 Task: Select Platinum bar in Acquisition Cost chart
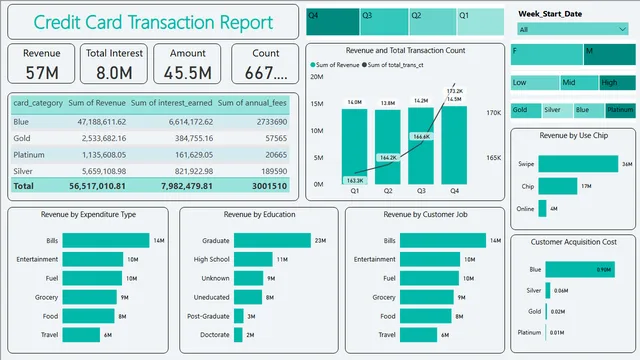coord(546,332)
